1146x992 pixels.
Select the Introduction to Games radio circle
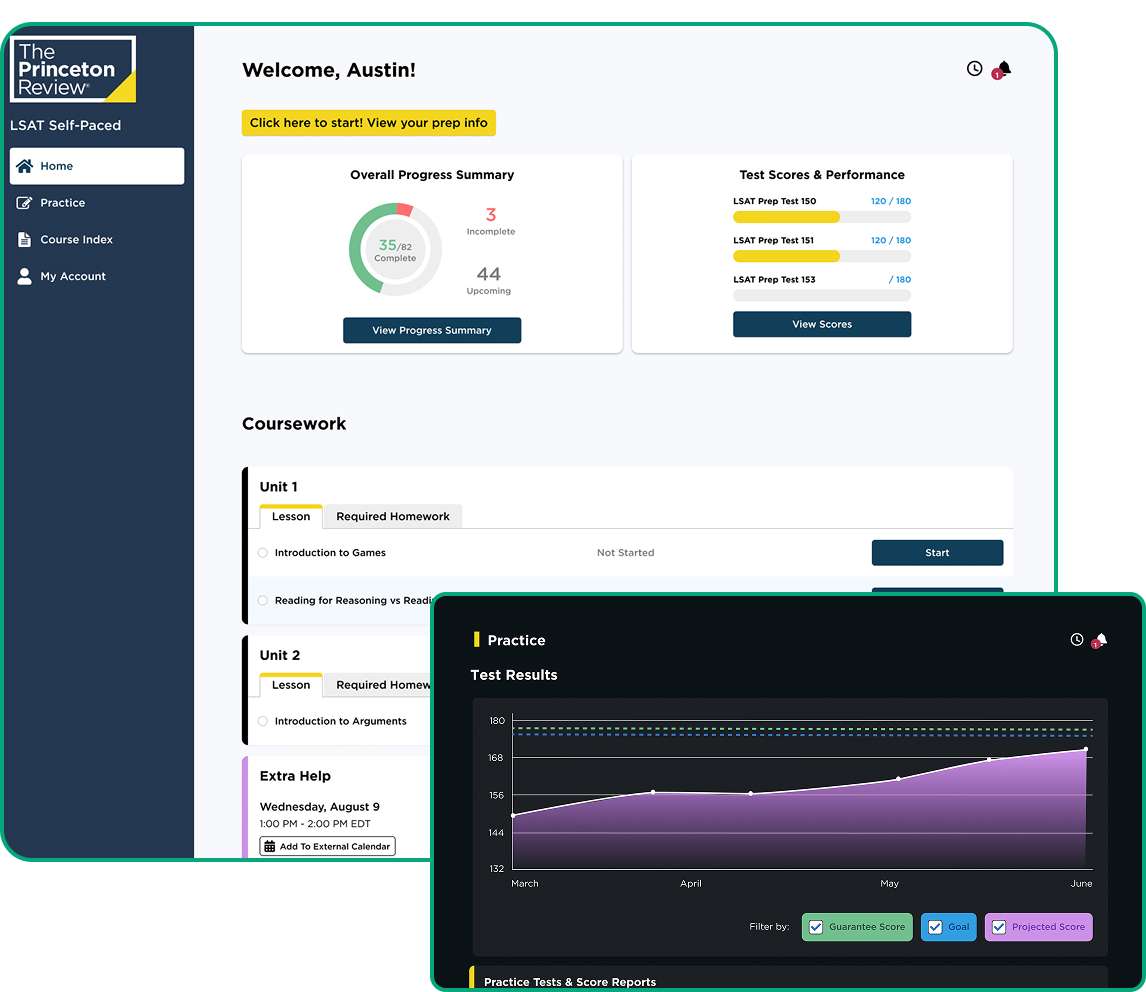point(263,553)
